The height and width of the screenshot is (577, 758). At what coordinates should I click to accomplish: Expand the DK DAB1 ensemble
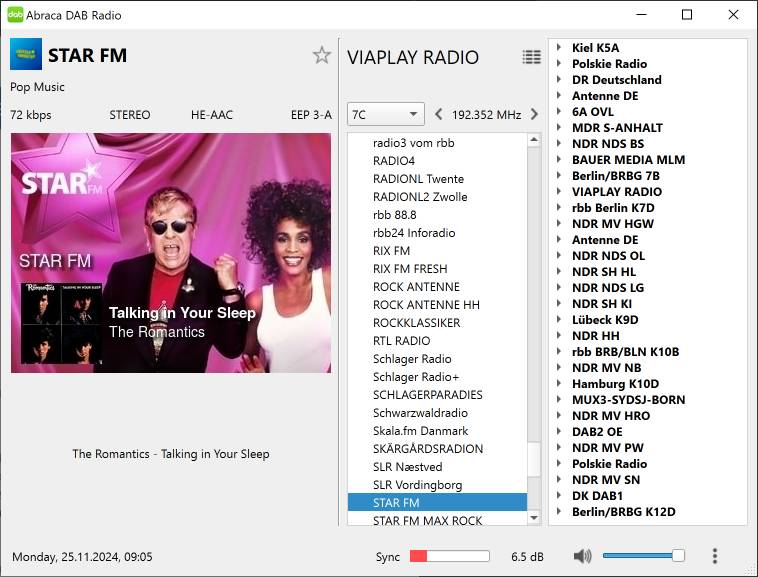click(558, 496)
